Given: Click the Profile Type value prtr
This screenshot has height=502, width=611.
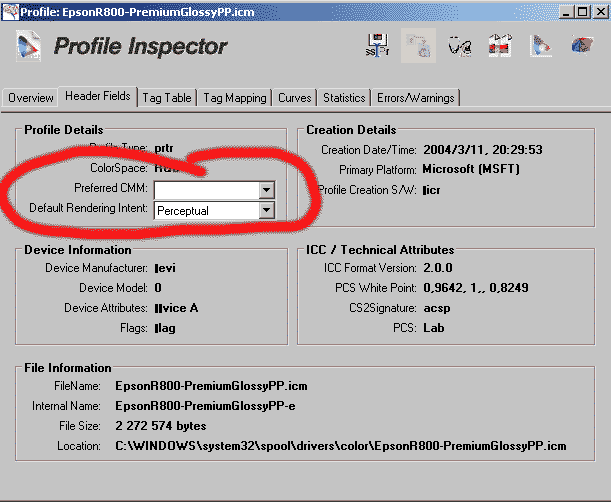Looking at the screenshot, I should click(164, 148).
